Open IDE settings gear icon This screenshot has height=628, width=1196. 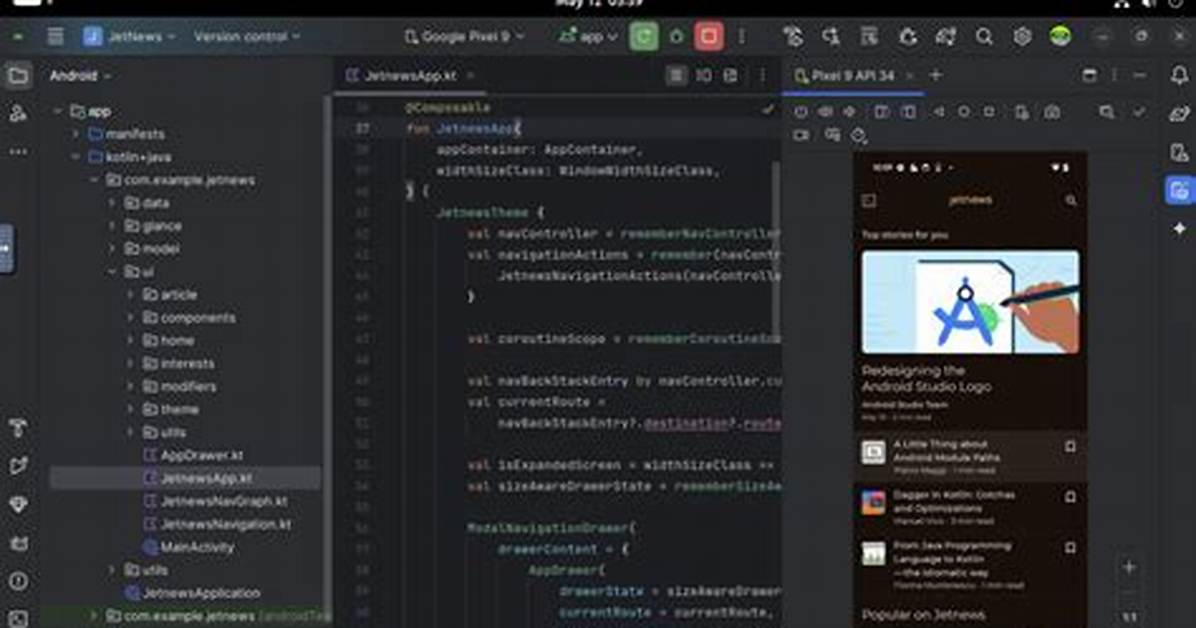(1022, 36)
